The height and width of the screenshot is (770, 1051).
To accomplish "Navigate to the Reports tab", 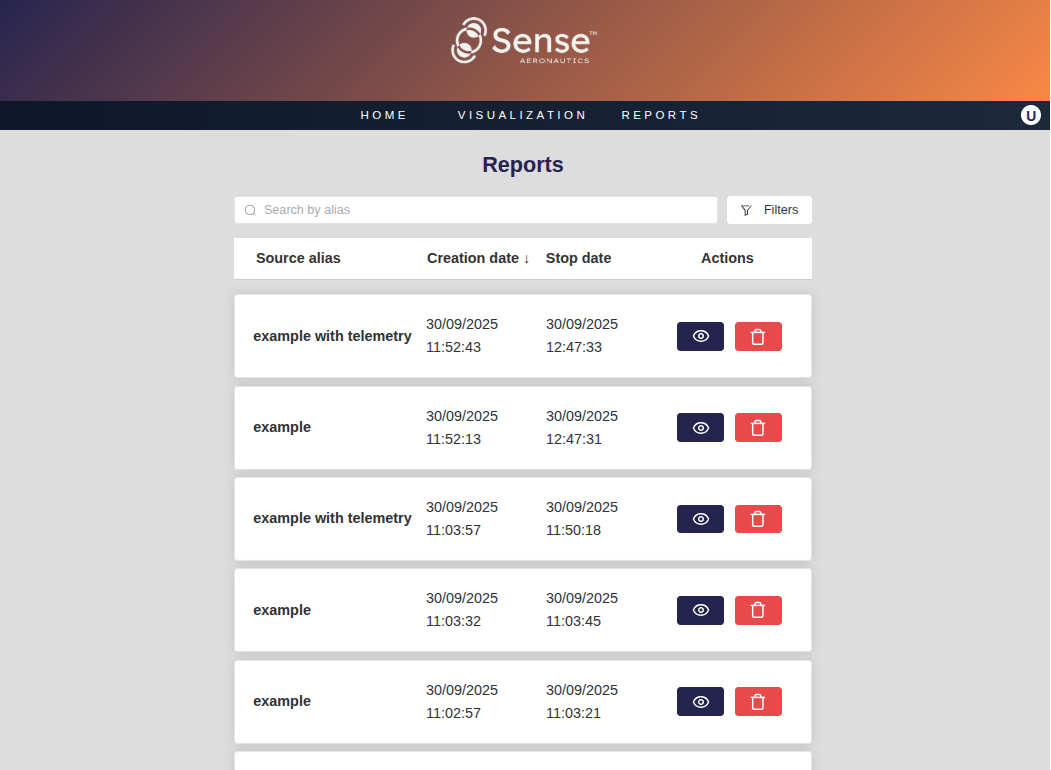I will (x=660, y=115).
